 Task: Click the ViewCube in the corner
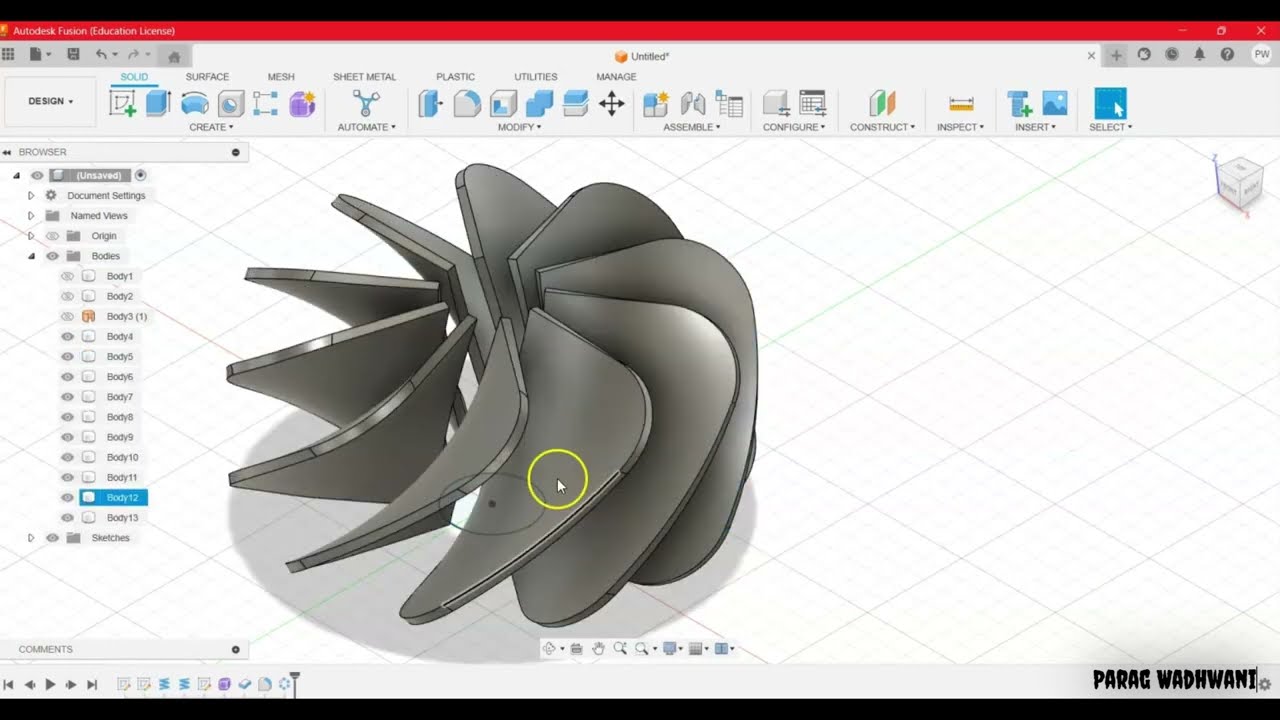click(1238, 183)
